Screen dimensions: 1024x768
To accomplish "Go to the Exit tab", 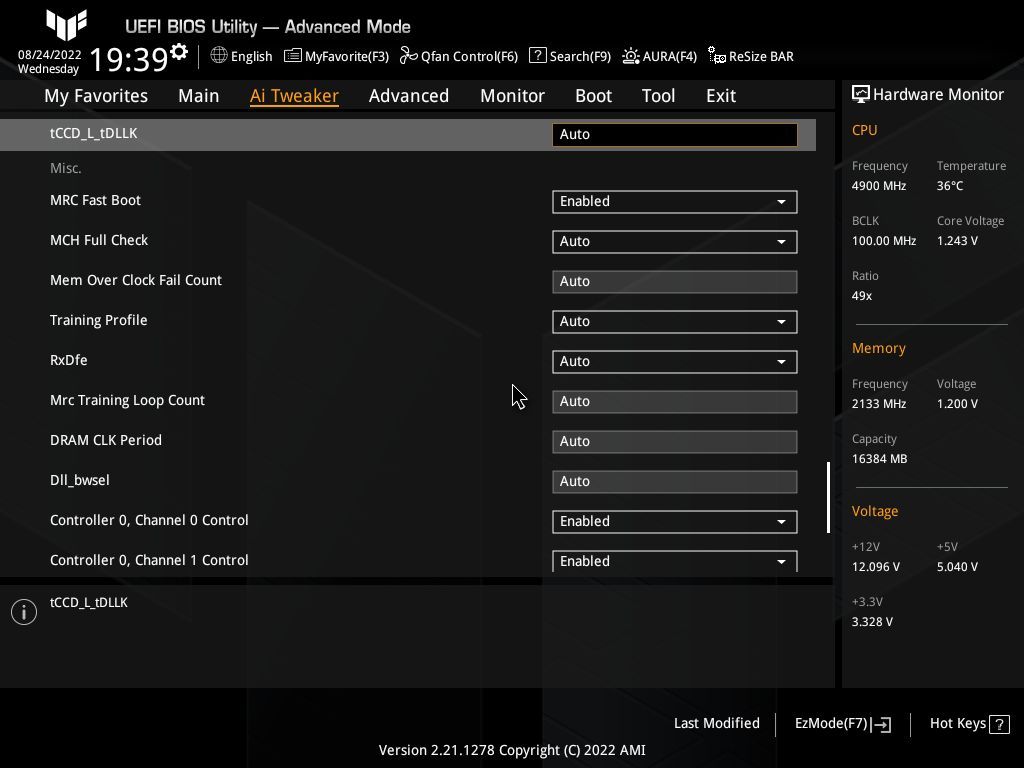I will coord(721,96).
